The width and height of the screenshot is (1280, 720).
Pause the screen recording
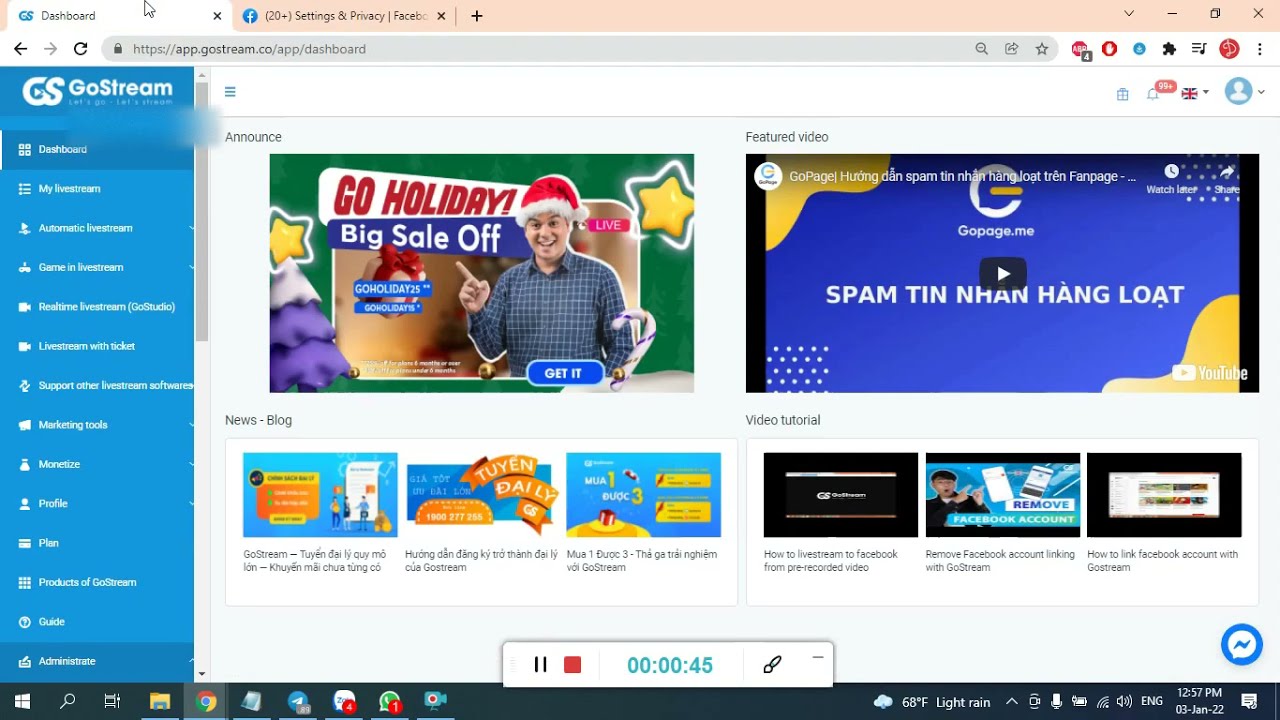(540, 665)
